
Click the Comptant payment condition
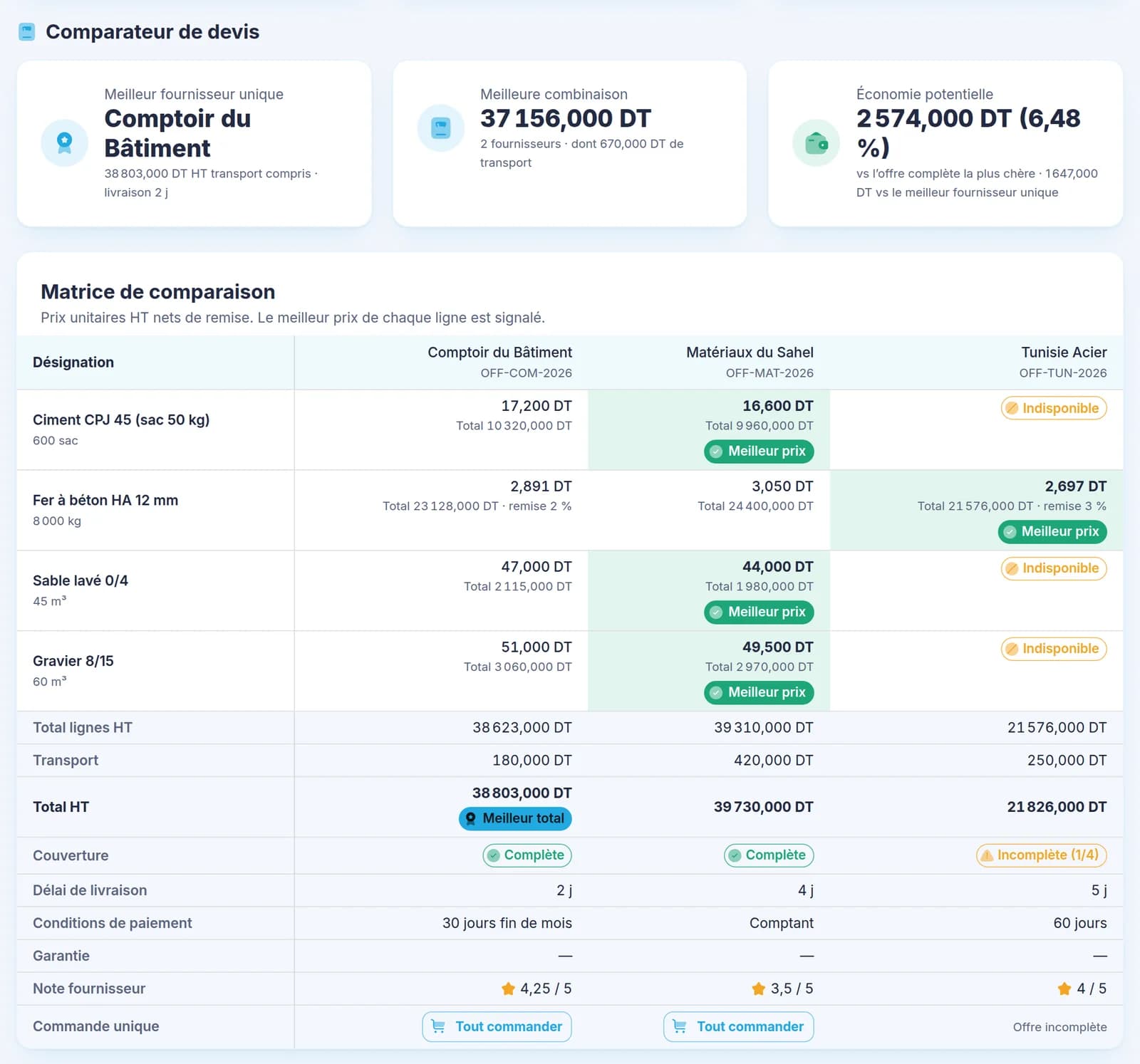click(782, 924)
